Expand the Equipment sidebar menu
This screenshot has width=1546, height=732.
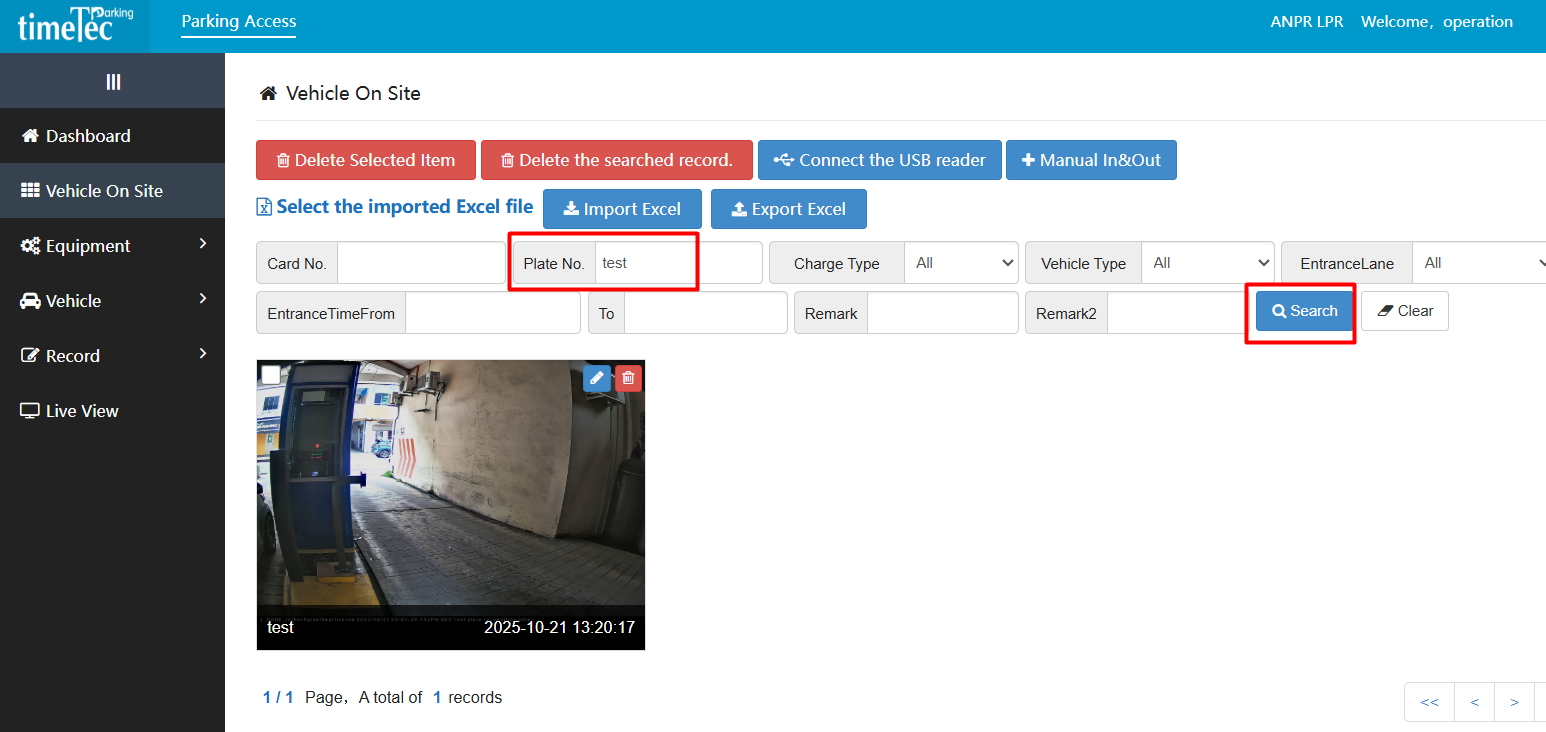112,246
